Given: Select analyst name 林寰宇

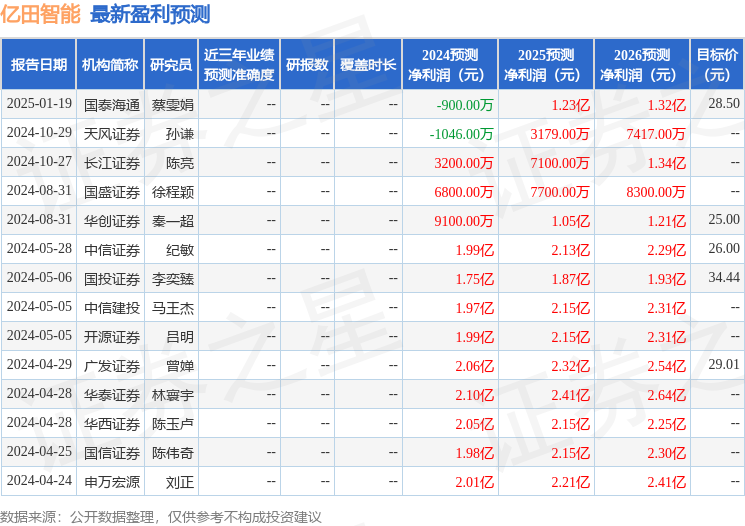Looking at the screenshot, I should [172, 395].
